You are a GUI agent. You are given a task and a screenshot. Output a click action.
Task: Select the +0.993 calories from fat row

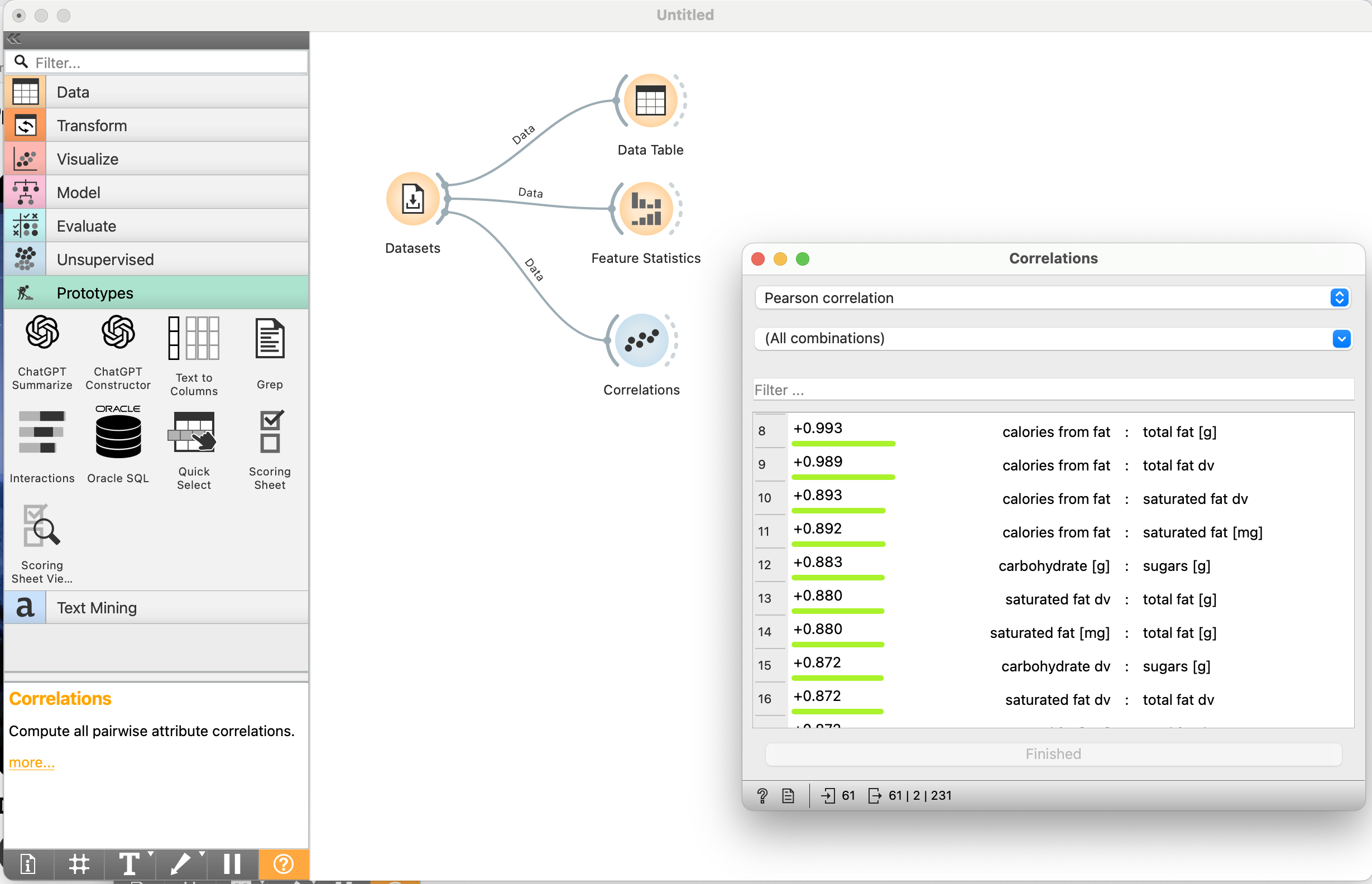coord(1053,431)
